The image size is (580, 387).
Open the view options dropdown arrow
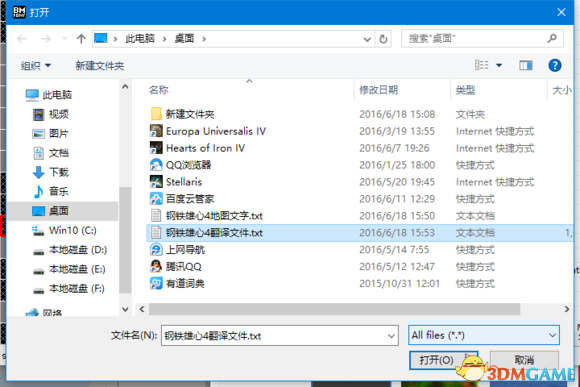[x=499, y=65]
